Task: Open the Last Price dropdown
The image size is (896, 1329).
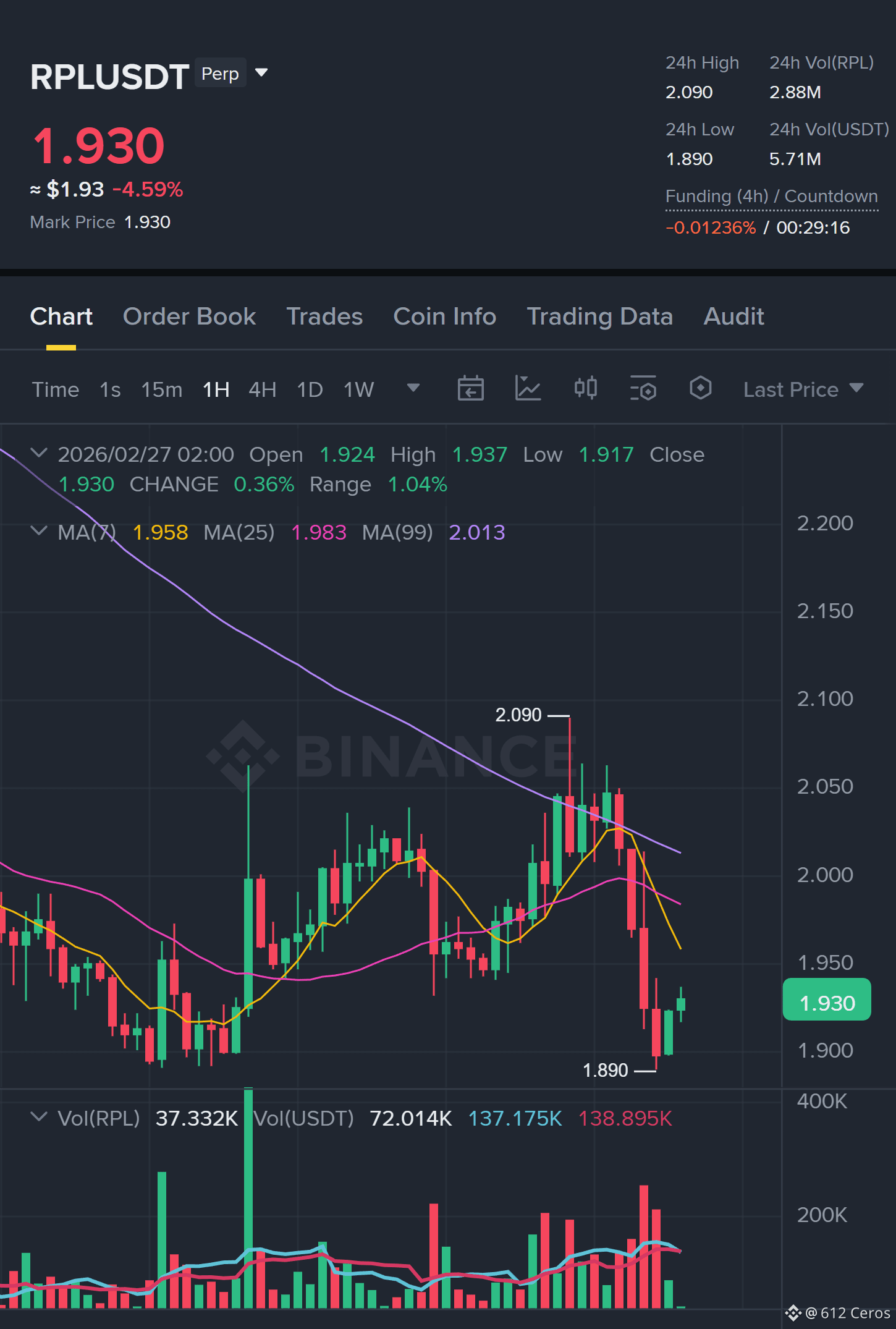Action: 803,389
